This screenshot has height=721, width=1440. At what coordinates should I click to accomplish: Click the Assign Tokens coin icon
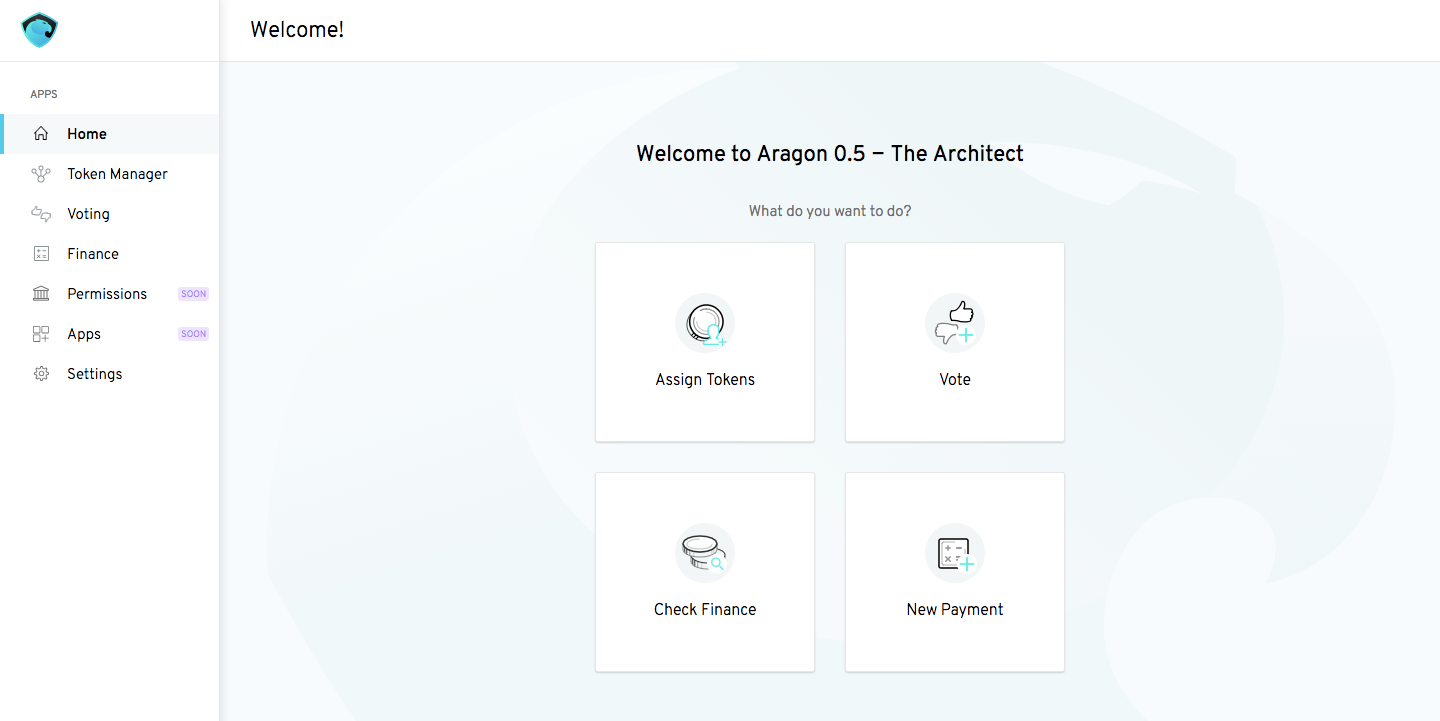click(x=705, y=323)
